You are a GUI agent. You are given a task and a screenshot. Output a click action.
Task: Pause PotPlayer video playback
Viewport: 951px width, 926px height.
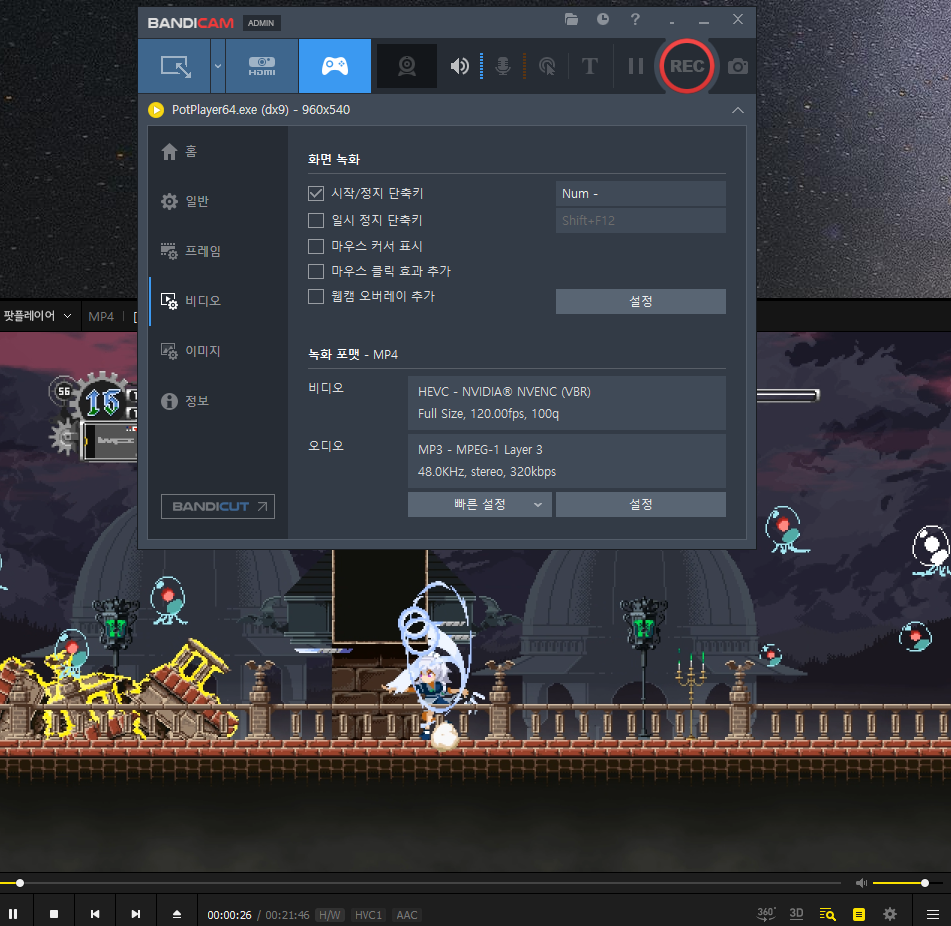[x=13, y=913]
